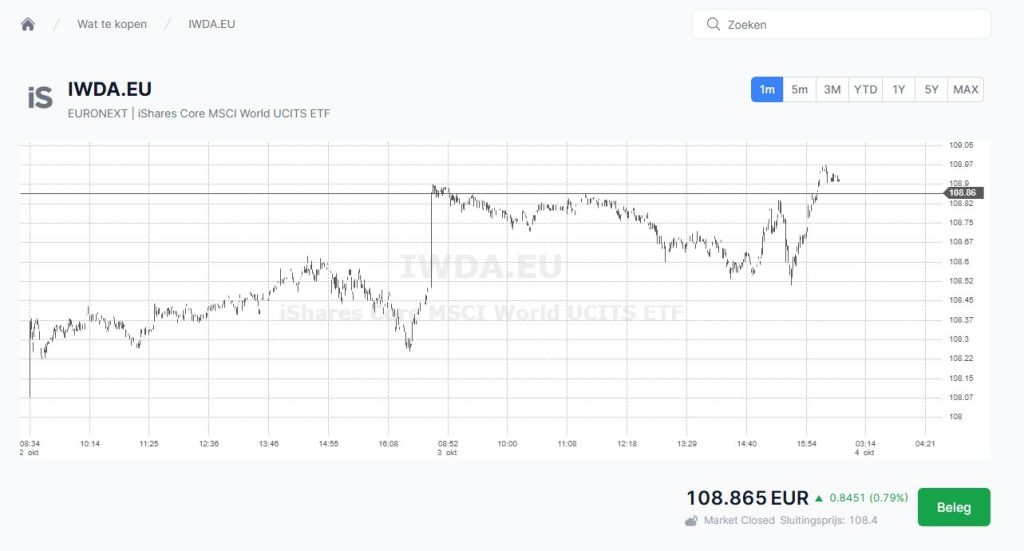Click the magnifier icon in search box
This screenshot has width=1024, height=551.
pyautogui.click(x=713, y=24)
